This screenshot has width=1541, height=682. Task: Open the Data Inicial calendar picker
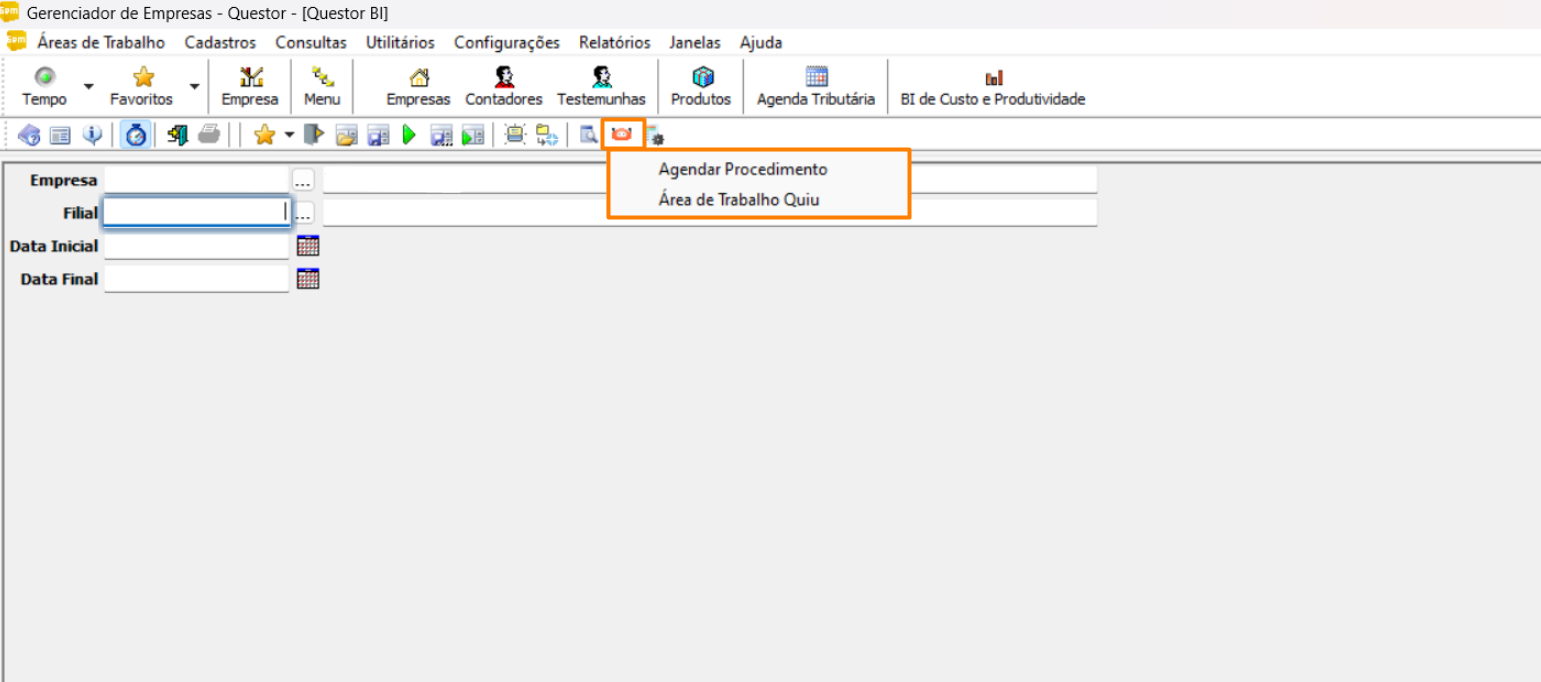coord(308,246)
